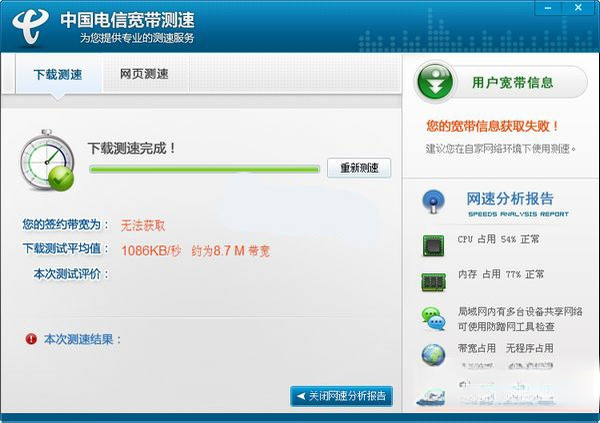Click the CPU chip icon
Image resolution: width=600 pixels, height=423 pixels.
point(434,245)
